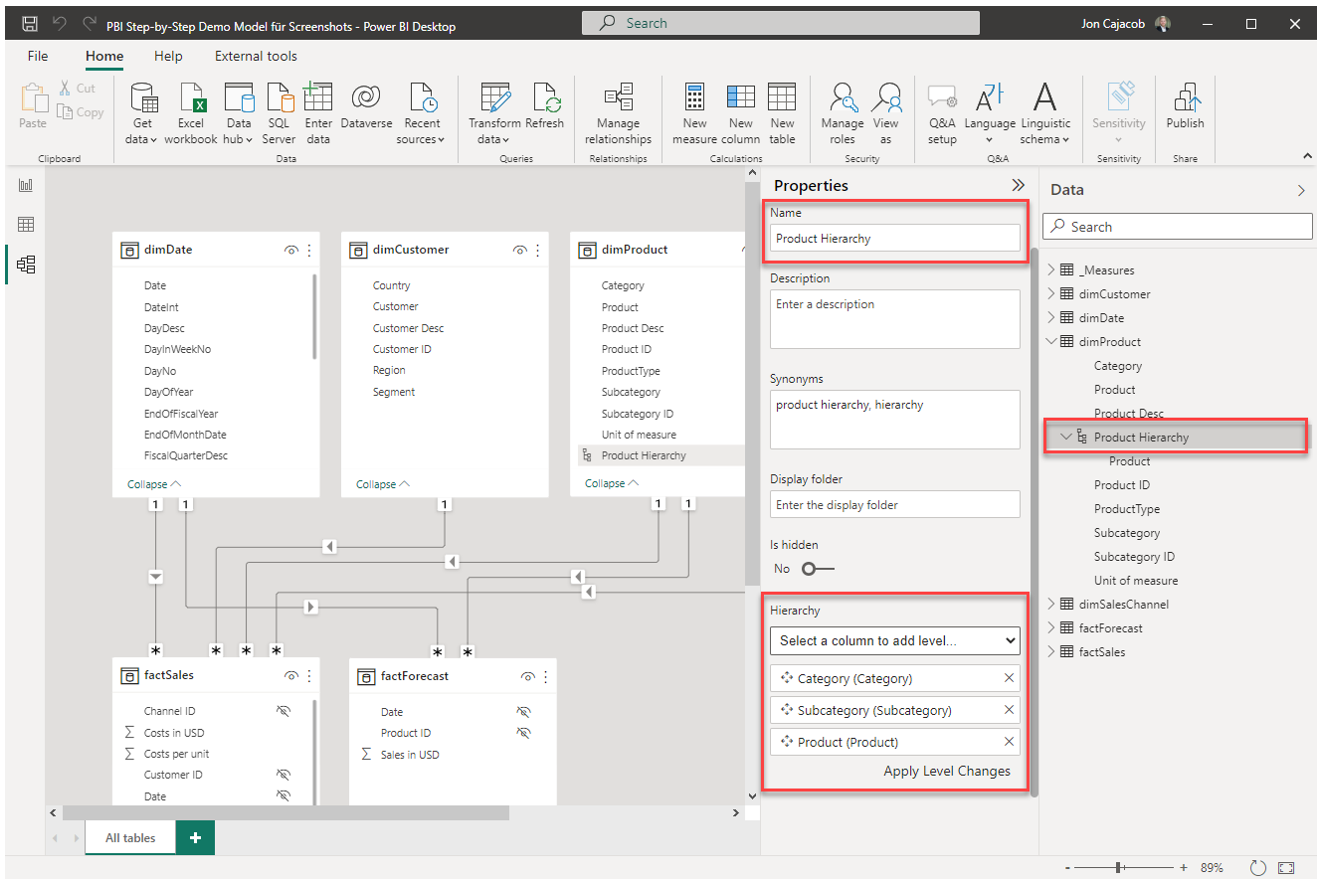Select the All tables layout tab
The height and width of the screenshot is (885, 1323).
(130, 838)
